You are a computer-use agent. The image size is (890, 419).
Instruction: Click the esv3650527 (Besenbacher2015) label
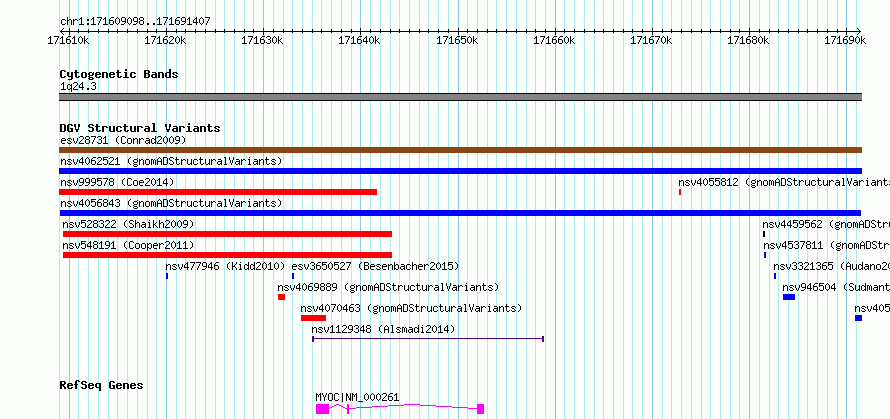click(375, 266)
